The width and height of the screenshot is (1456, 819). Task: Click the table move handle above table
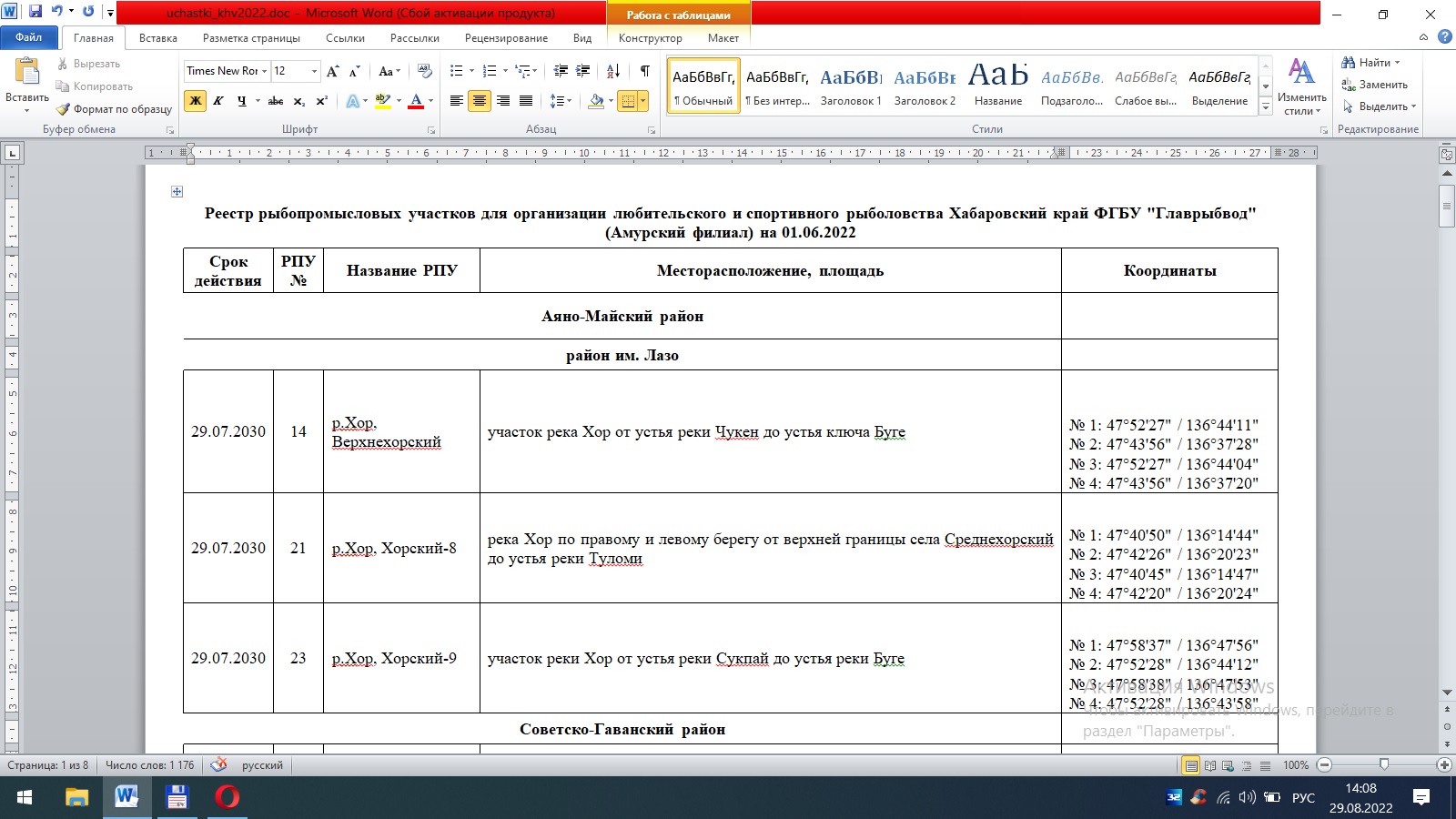point(177,191)
